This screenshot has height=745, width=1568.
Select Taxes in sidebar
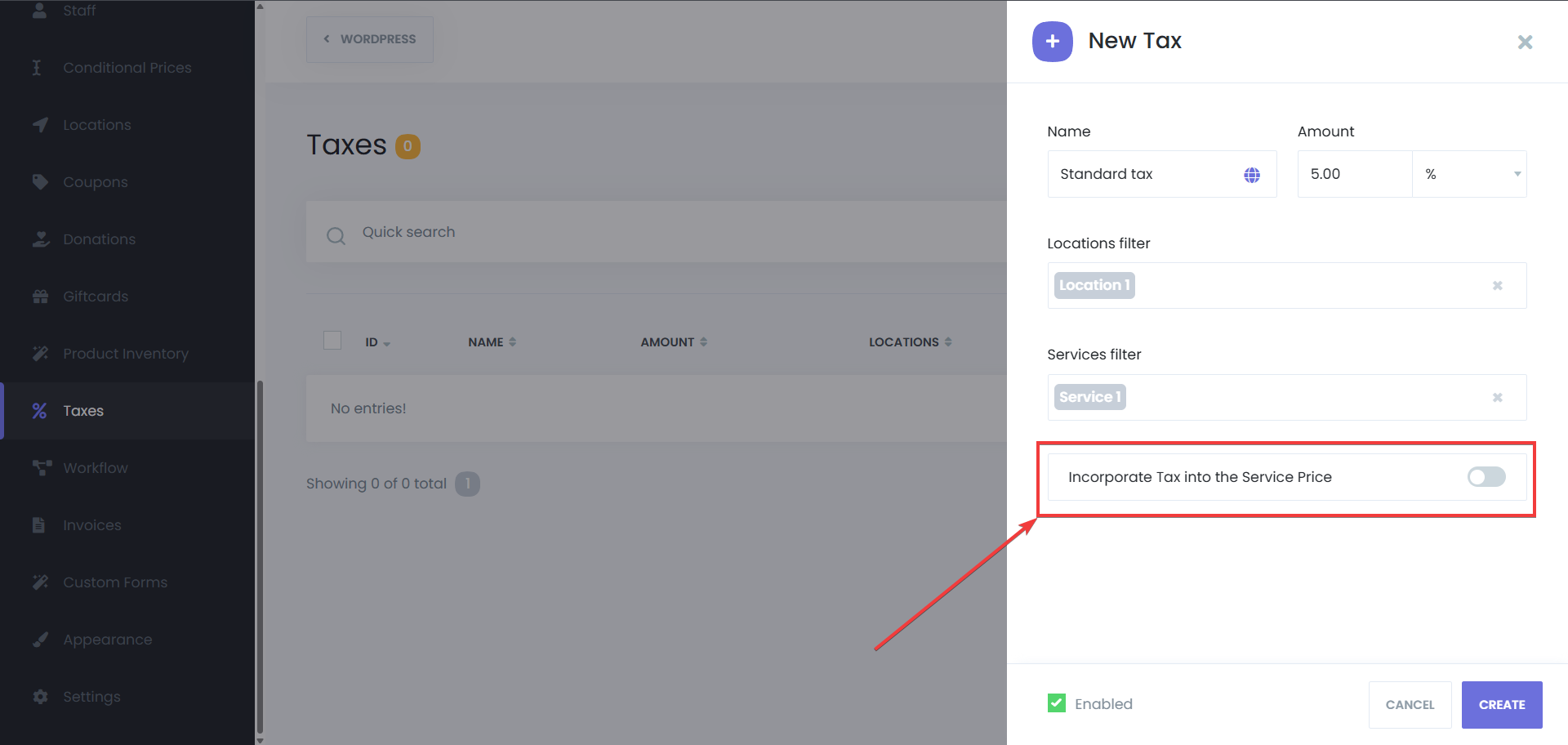pos(127,411)
